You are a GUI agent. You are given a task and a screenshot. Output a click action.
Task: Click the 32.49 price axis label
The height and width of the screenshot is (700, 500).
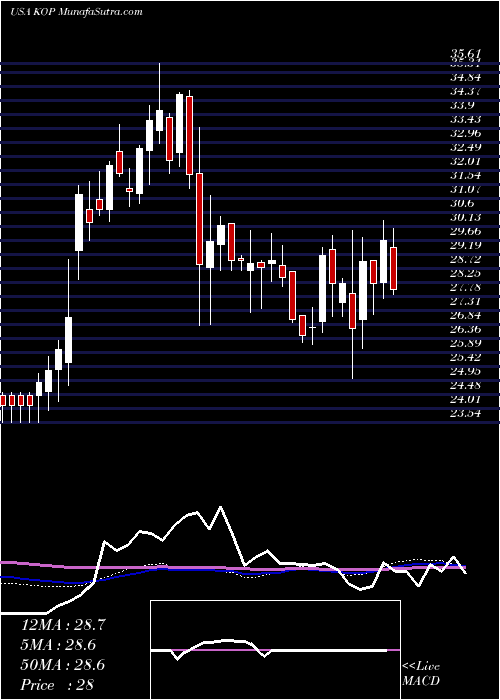pyautogui.click(x=467, y=147)
